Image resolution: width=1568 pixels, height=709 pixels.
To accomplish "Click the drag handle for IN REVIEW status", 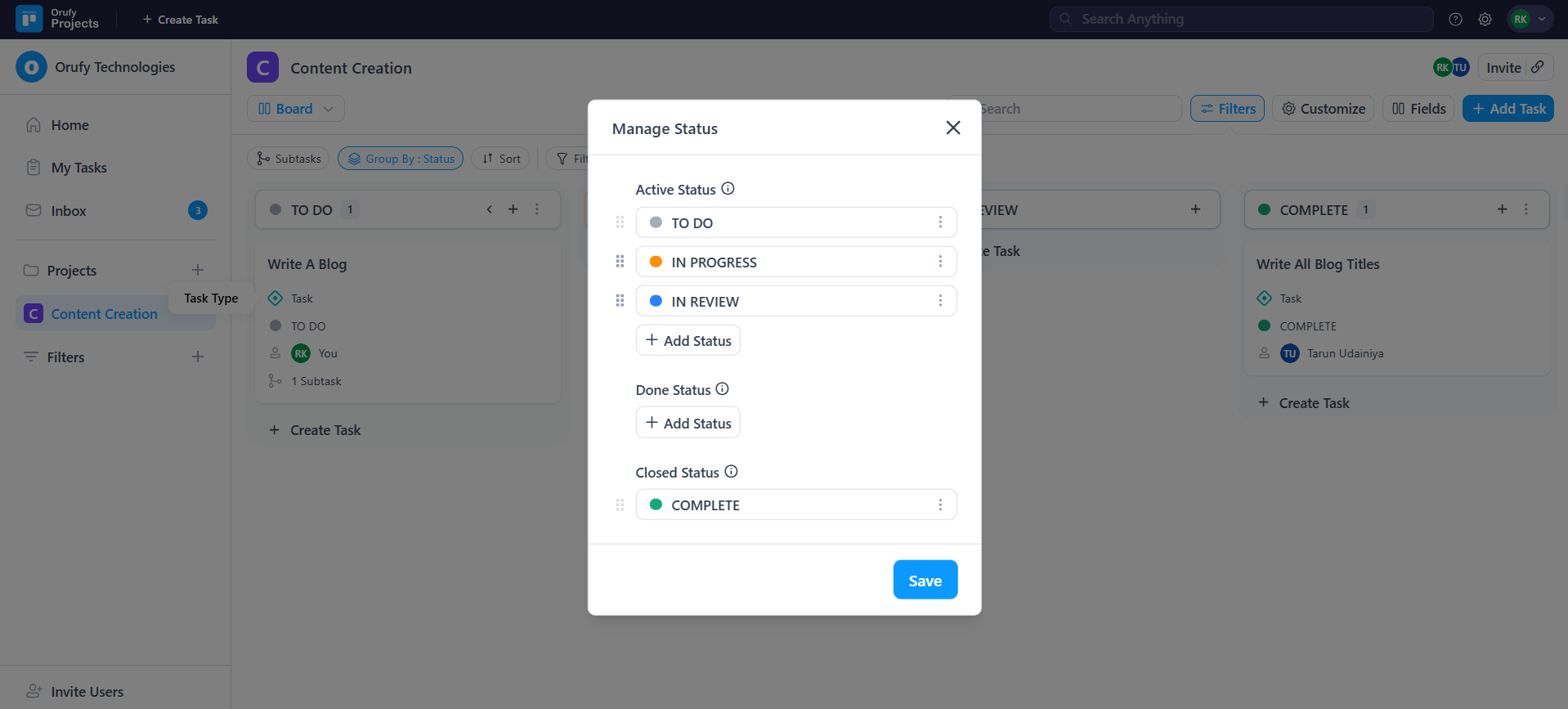I will (x=620, y=301).
